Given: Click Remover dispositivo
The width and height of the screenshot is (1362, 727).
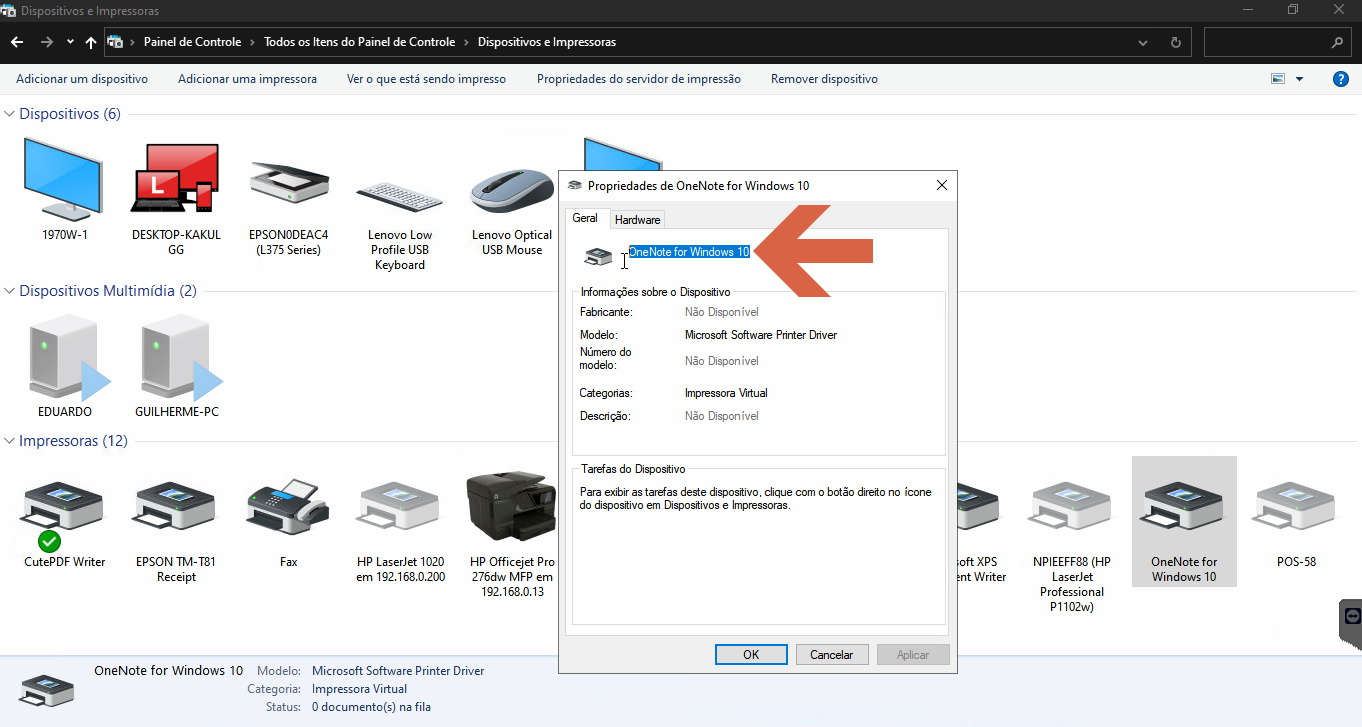Looking at the screenshot, I should pos(824,79).
